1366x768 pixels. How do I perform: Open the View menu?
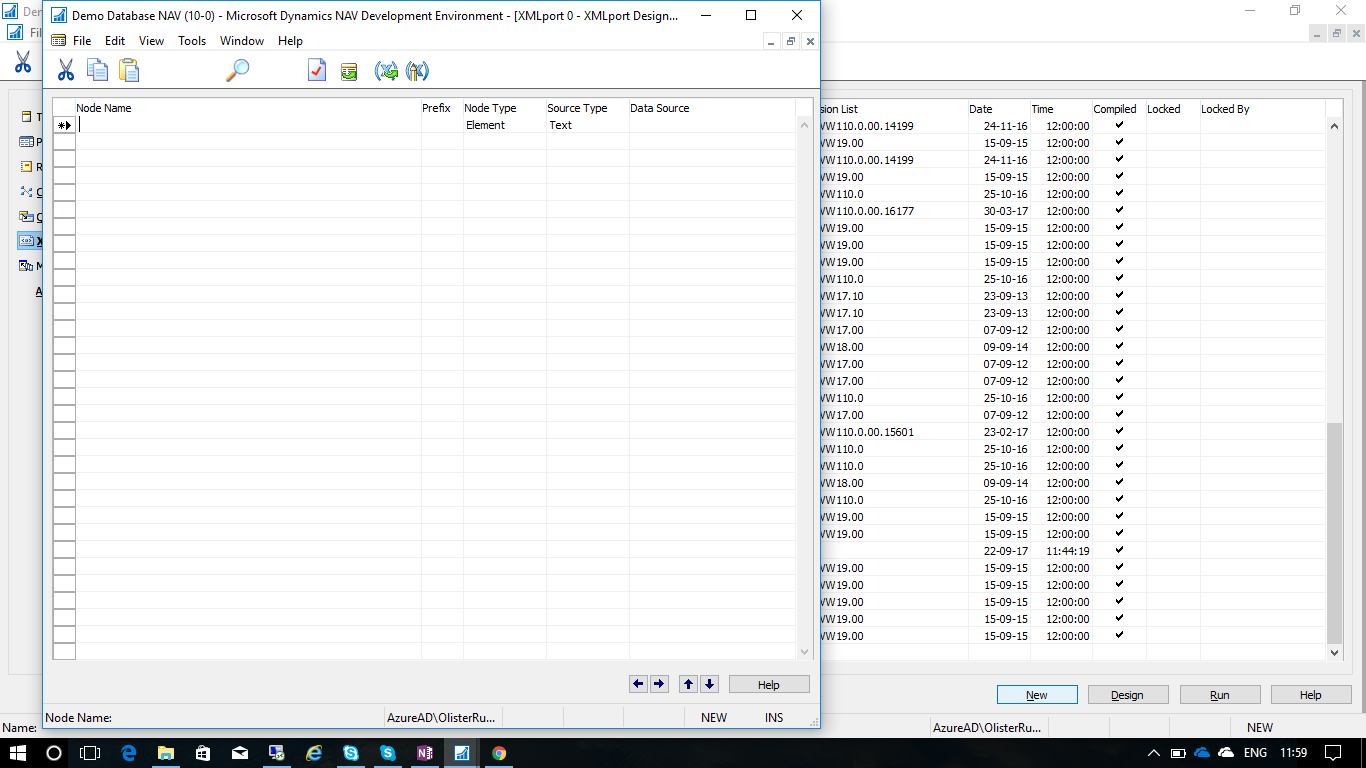click(x=151, y=41)
